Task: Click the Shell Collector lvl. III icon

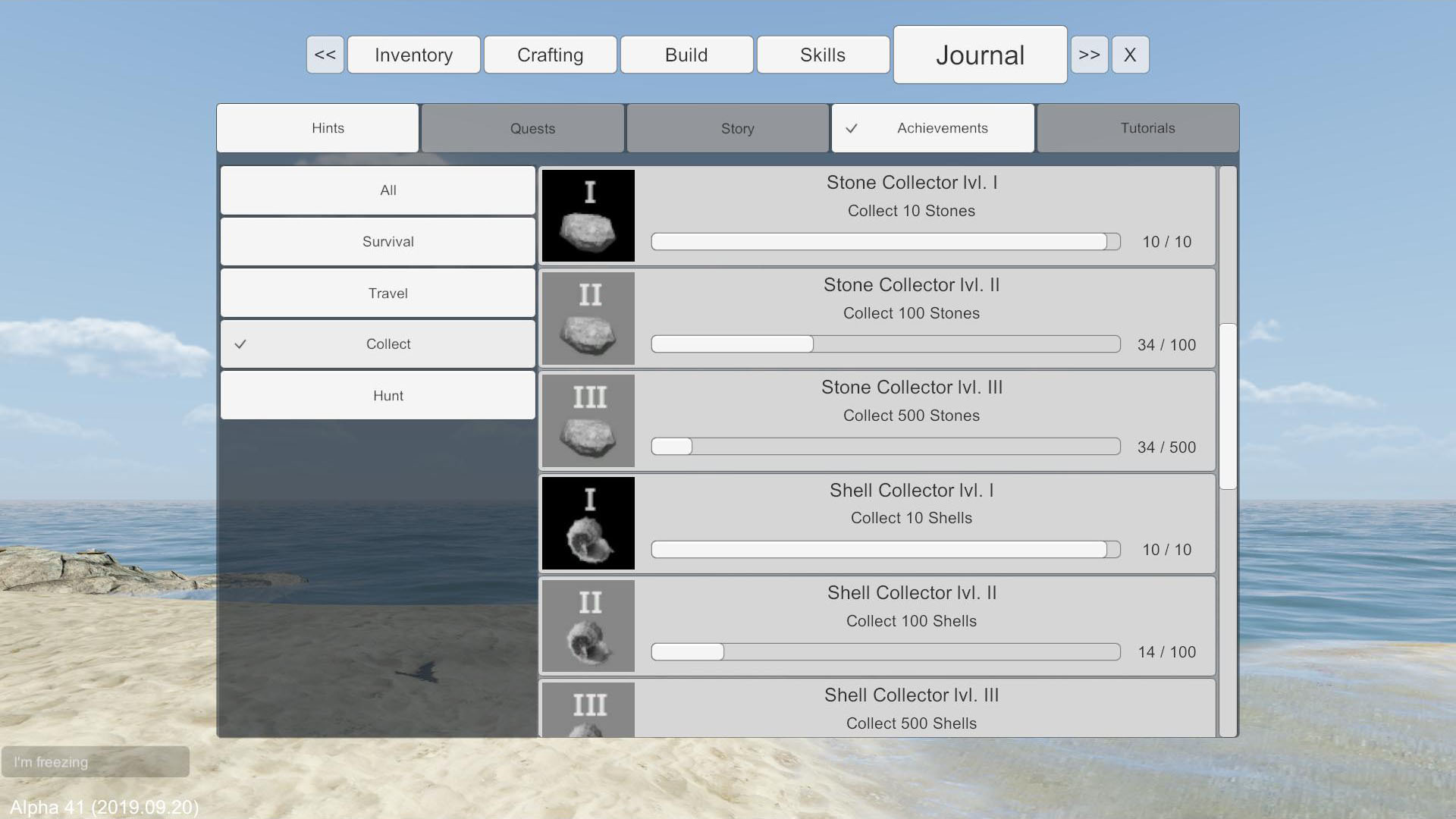Action: coord(588,710)
